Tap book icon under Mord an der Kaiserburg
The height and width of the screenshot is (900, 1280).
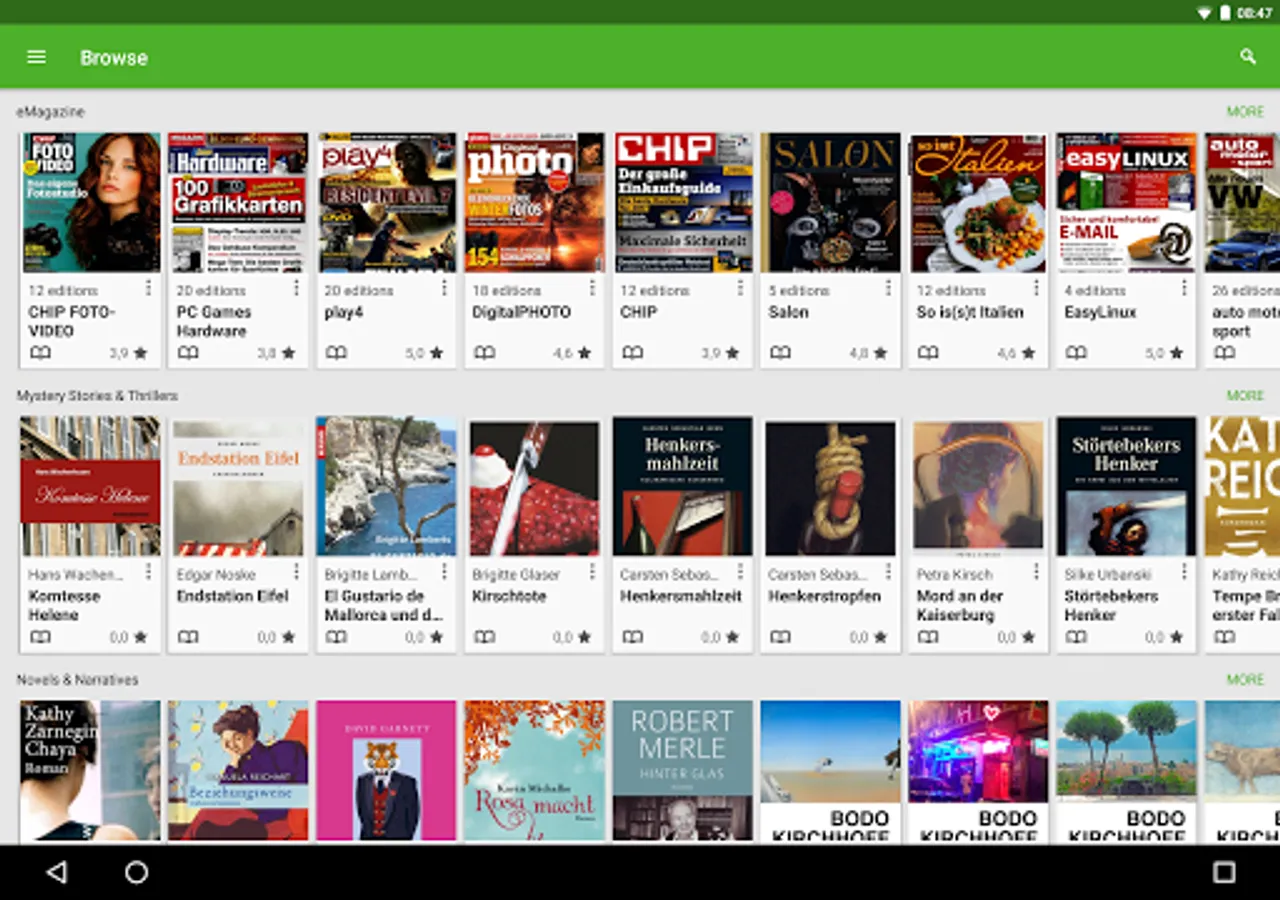point(928,637)
